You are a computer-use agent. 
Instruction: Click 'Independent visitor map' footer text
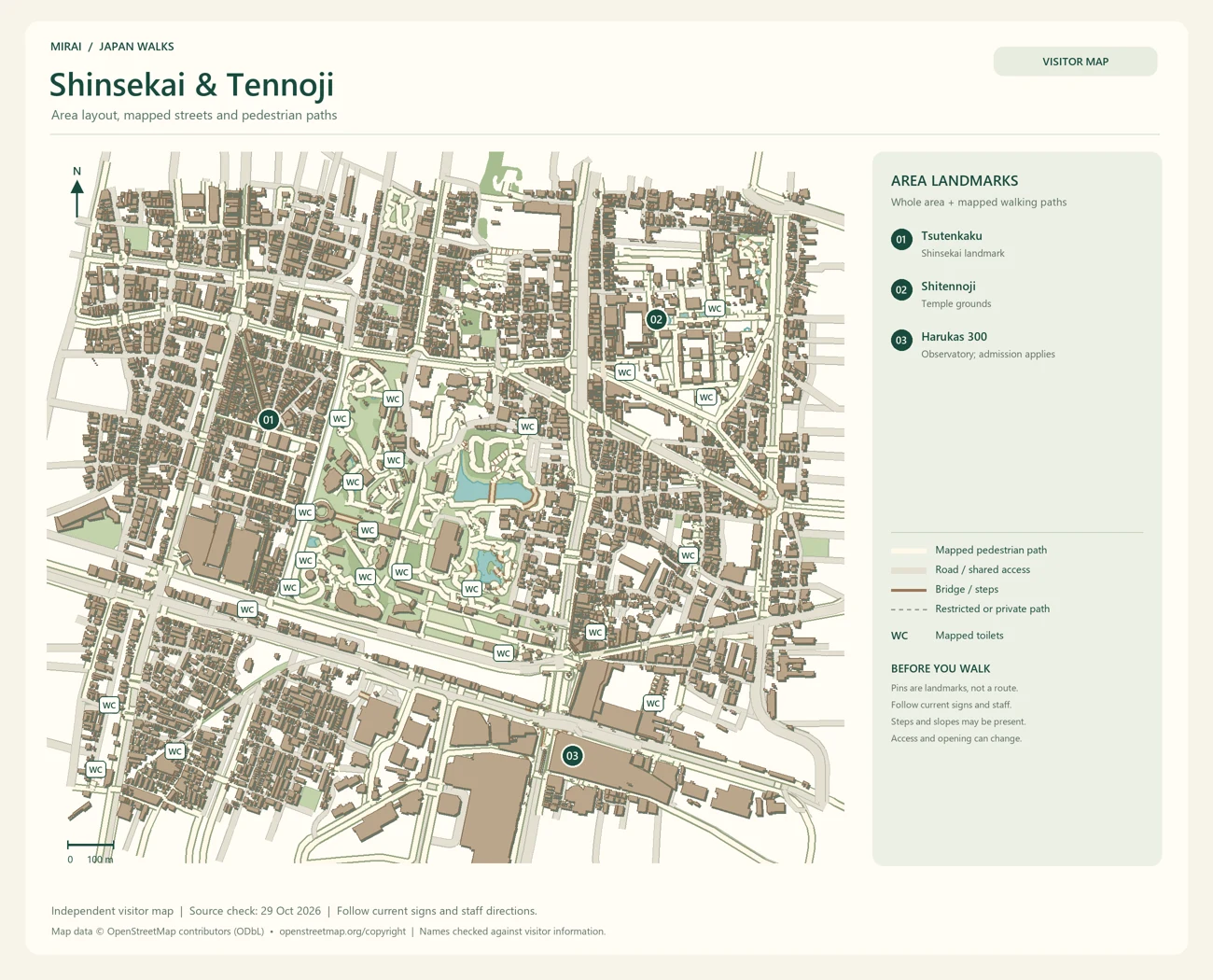[112, 911]
